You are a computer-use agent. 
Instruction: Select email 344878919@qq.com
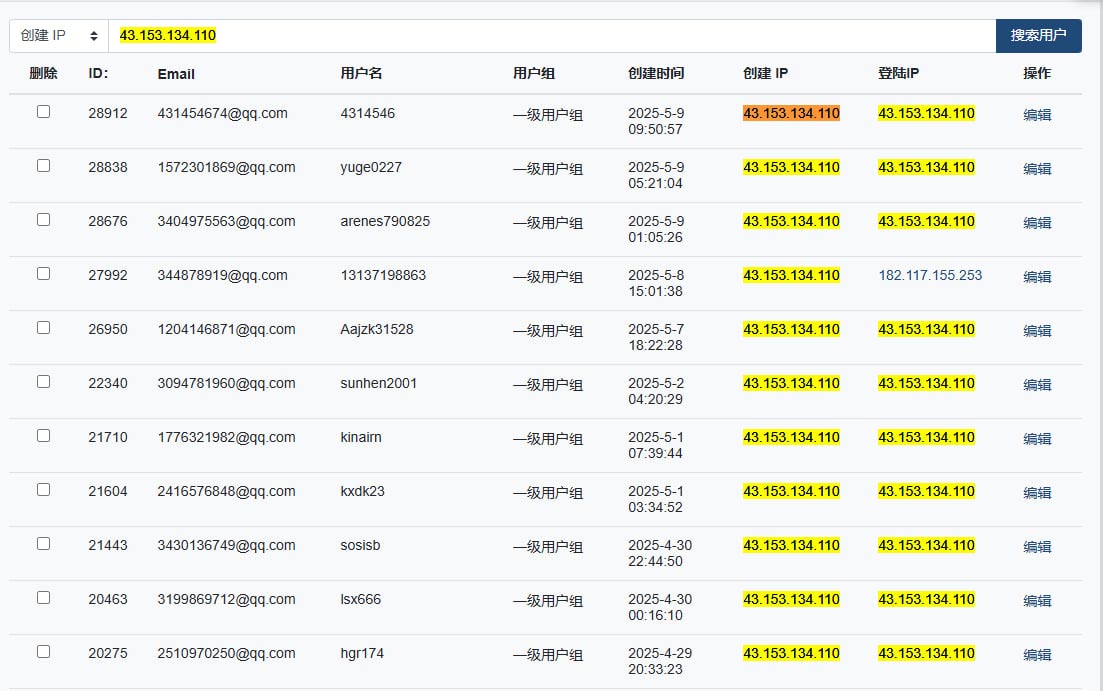pos(222,275)
